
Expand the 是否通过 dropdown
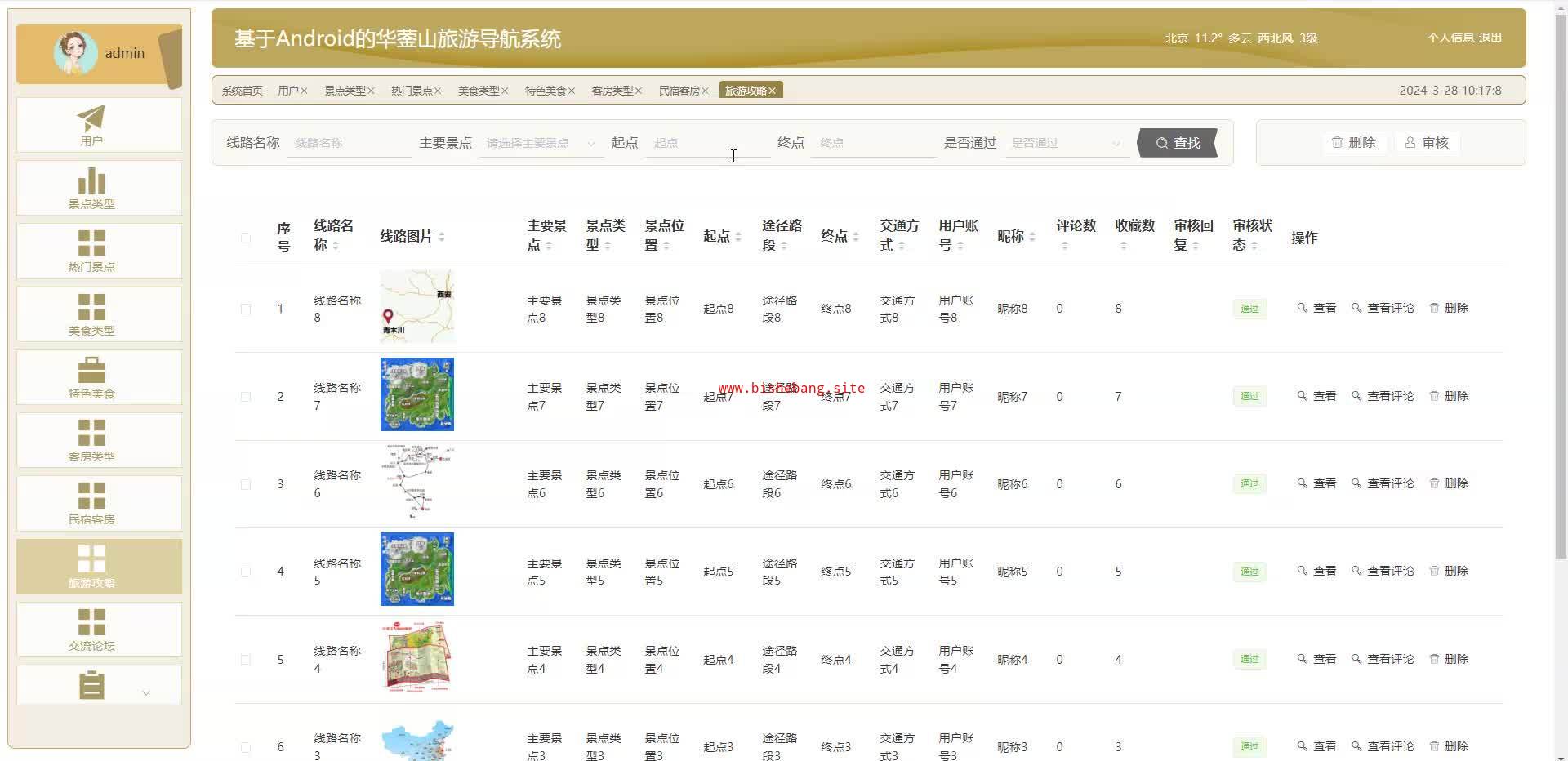pos(1065,143)
